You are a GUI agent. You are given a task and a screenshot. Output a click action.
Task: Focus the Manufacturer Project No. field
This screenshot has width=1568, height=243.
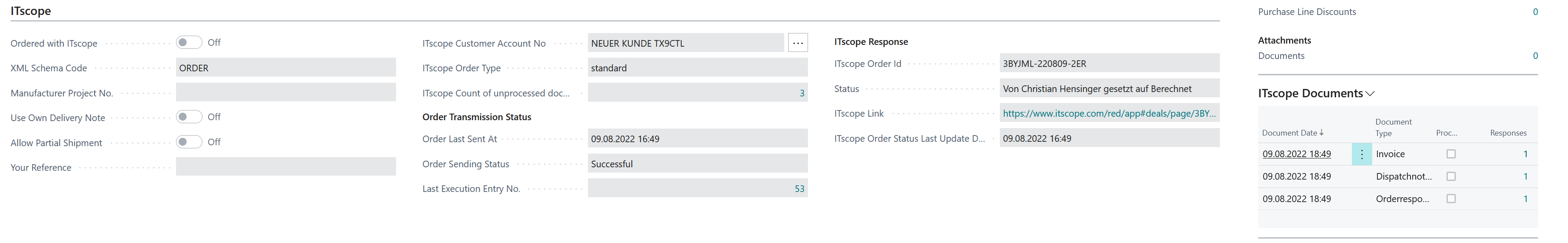(x=286, y=92)
